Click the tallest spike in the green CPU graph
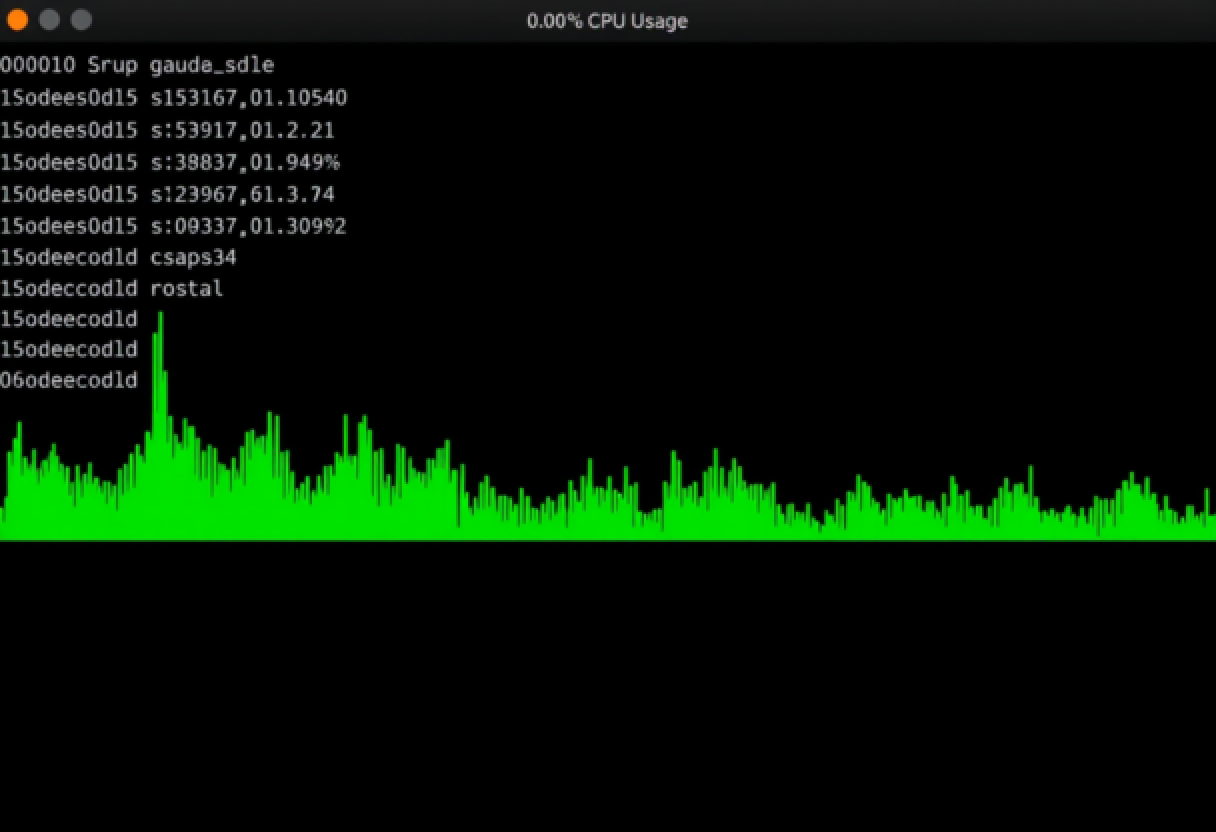 click(x=160, y=425)
